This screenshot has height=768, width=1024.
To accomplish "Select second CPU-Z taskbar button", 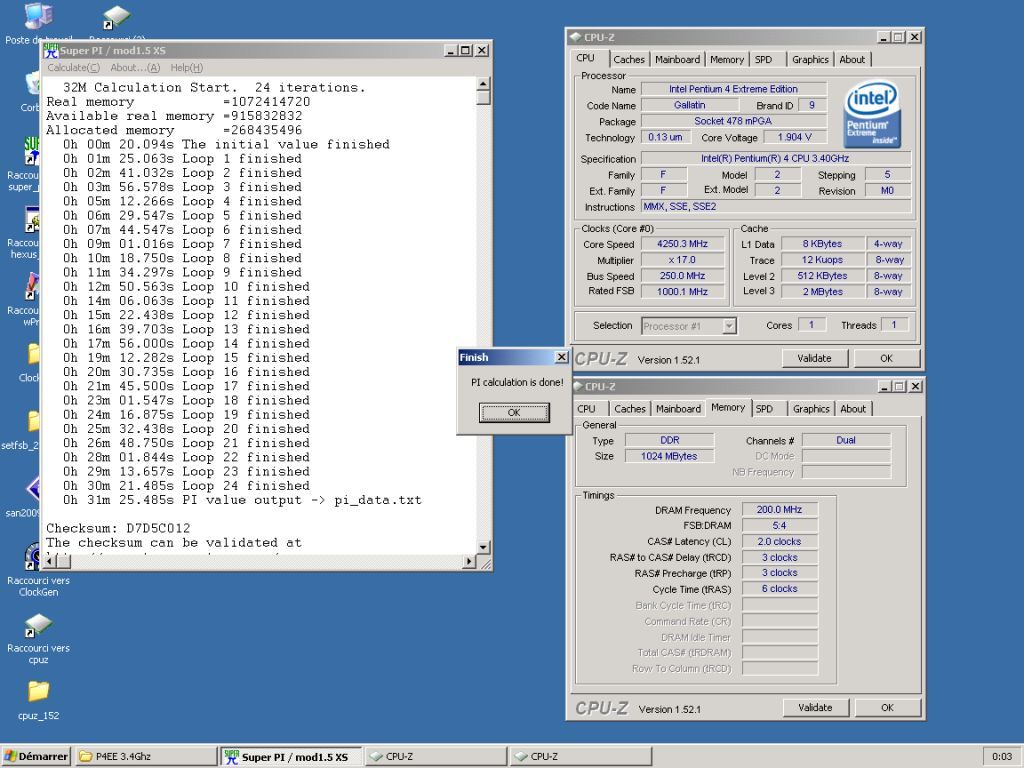I will [x=580, y=756].
